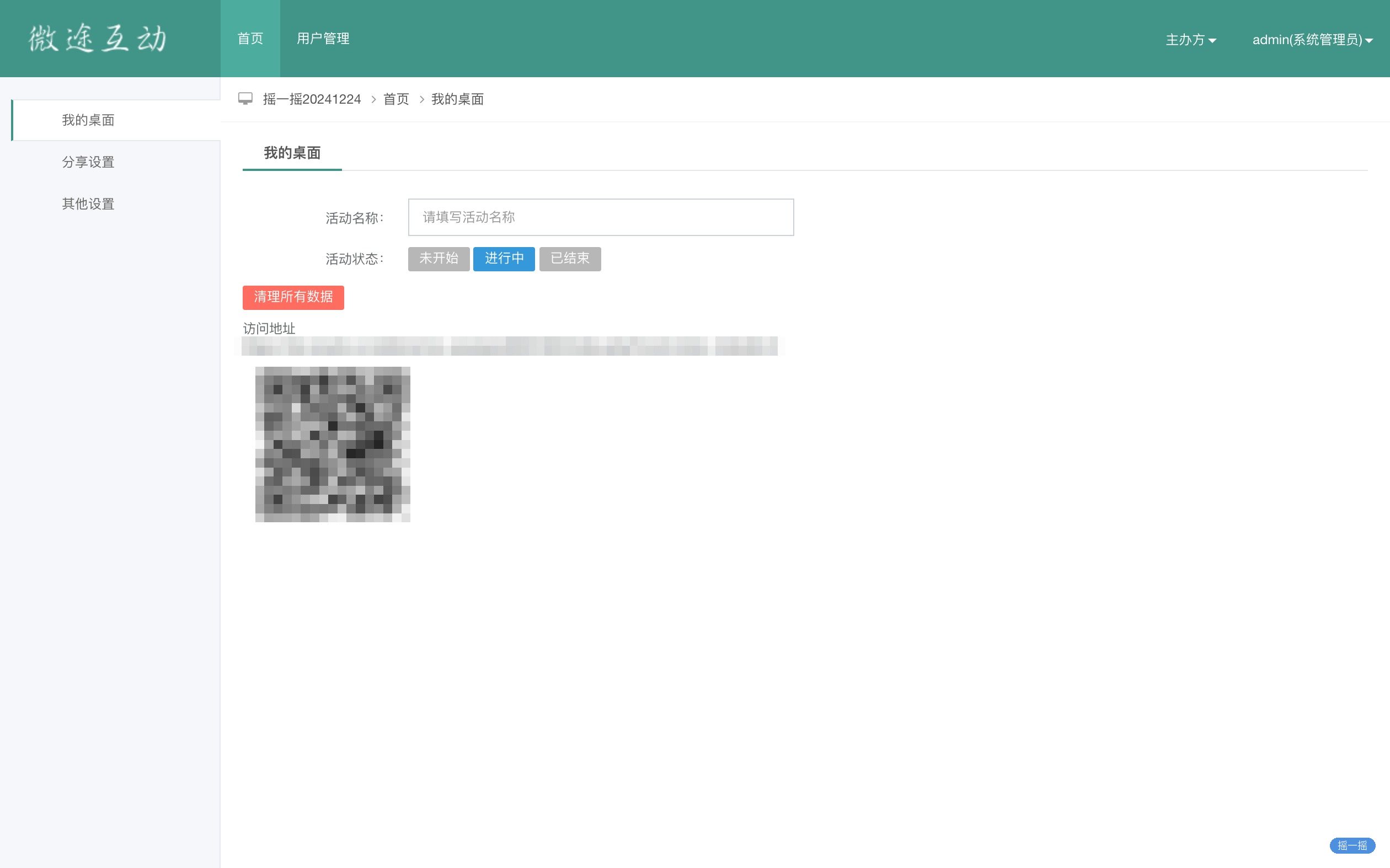The width and height of the screenshot is (1390, 868).
Task: Click the 摇一摇 badge at bottom right
Action: click(1352, 845)
